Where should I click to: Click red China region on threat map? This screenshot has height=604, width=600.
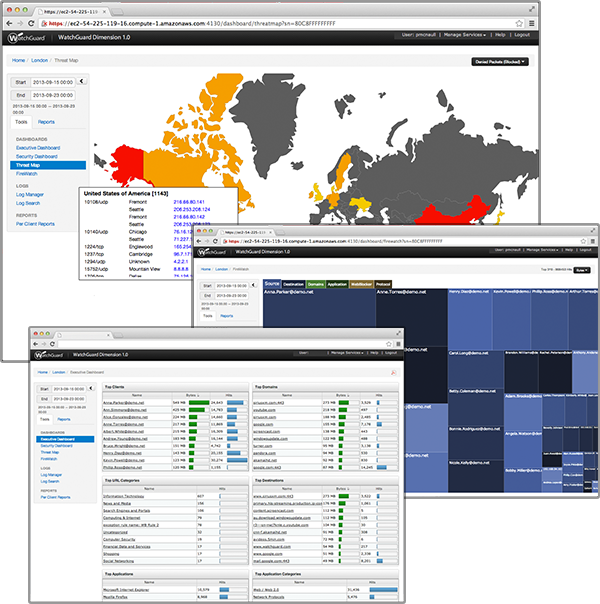pos(454,214)
